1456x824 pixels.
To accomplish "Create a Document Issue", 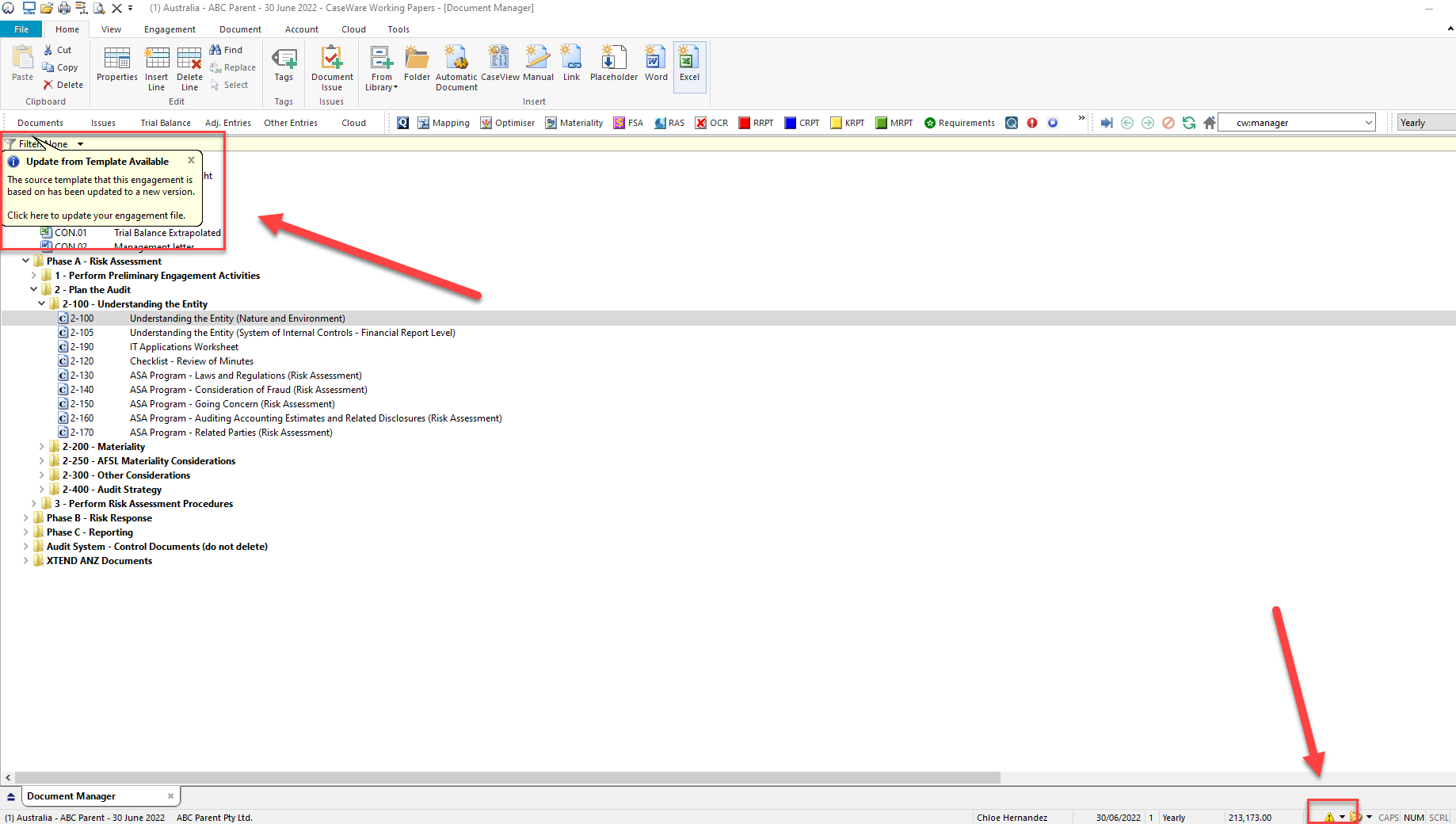I will pyautogui.click(x=332, y=68).
